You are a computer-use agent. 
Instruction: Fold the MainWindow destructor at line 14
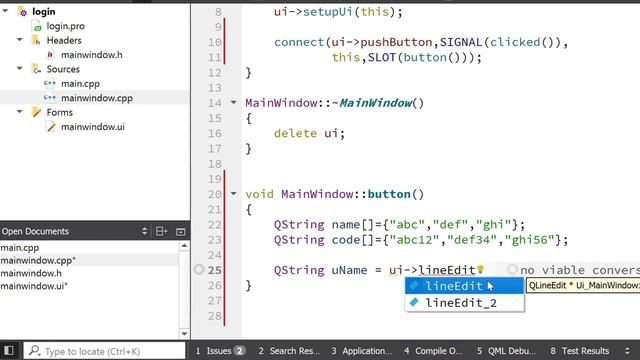[233, 102]
